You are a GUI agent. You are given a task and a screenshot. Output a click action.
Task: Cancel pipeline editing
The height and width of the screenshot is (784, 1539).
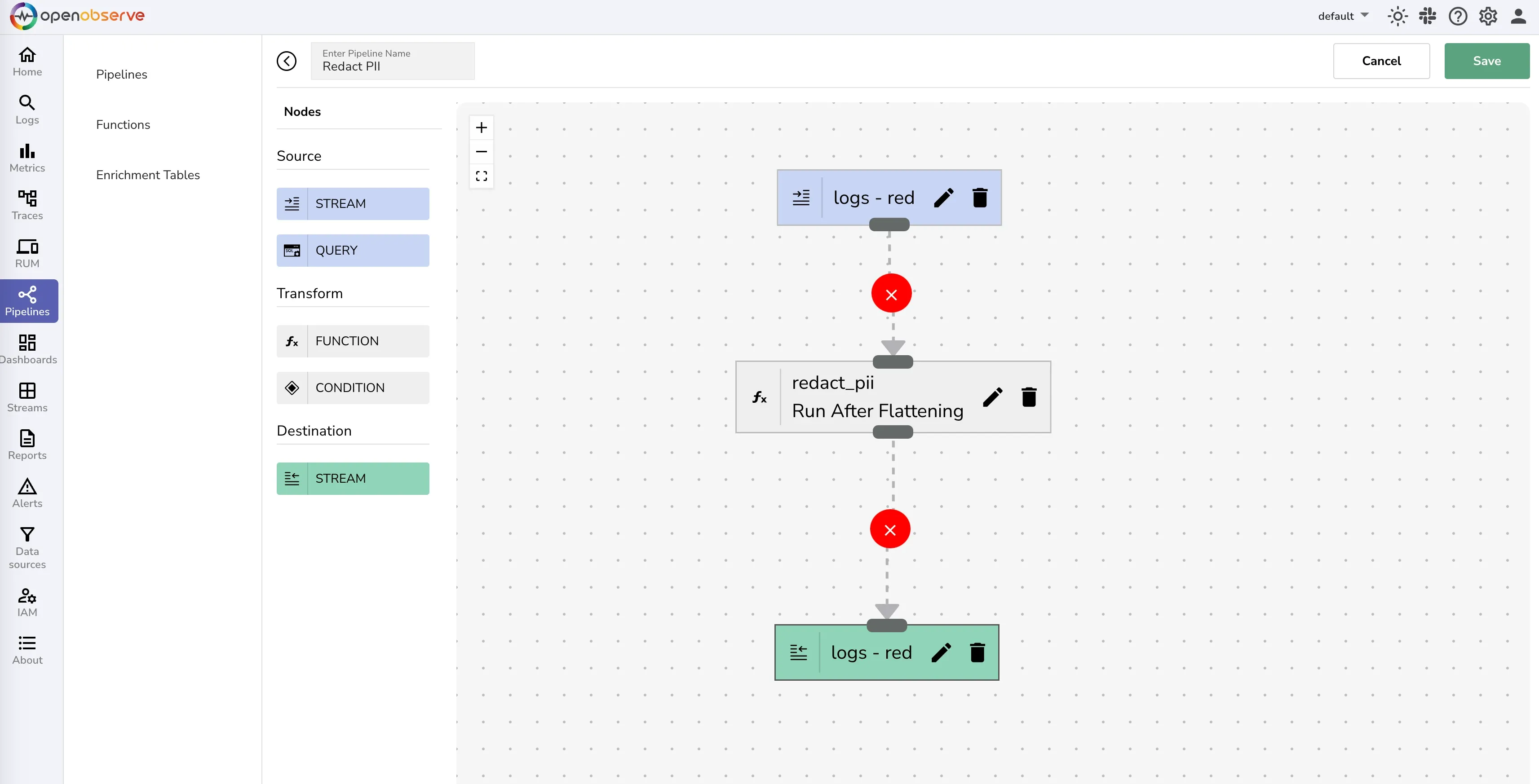click(x=1381, y=60)
